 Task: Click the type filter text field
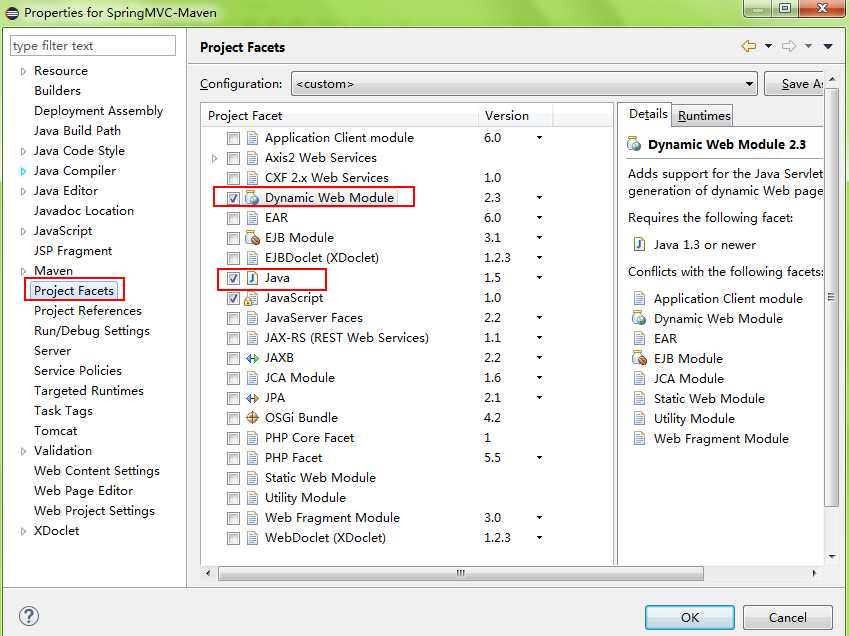pos(93,45)
